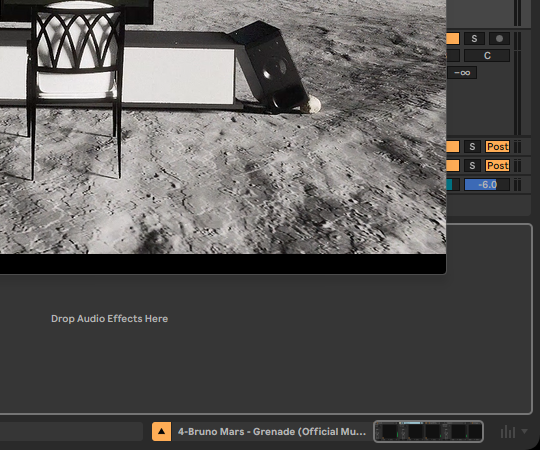The height and width of the screenshot is (450, 540).
Task: Adjust the -6.0 preview volume slider
Action: coord(487,185)
